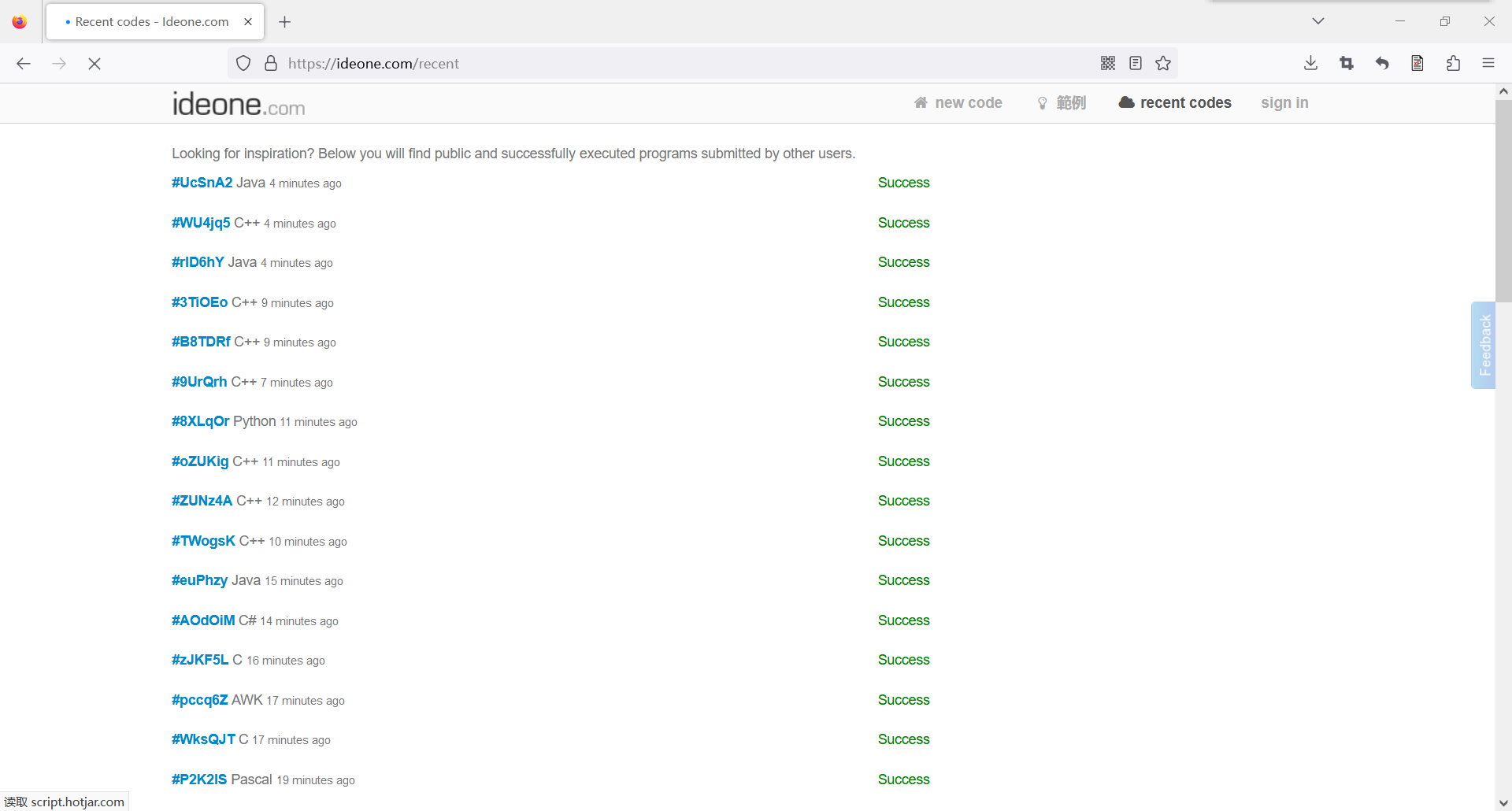Click the ideone.com logo
Viewport: 1512px width, 811px height.
pyautogui.click(x=239, y=104)
